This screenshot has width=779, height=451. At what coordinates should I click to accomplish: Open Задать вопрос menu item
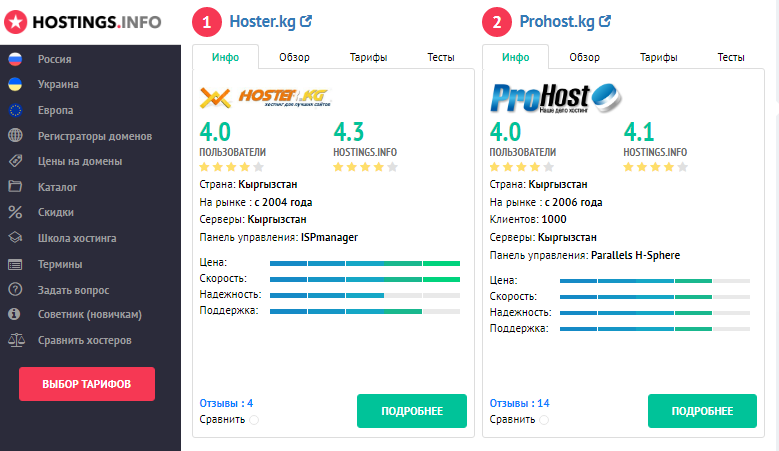tap(74, 290)
